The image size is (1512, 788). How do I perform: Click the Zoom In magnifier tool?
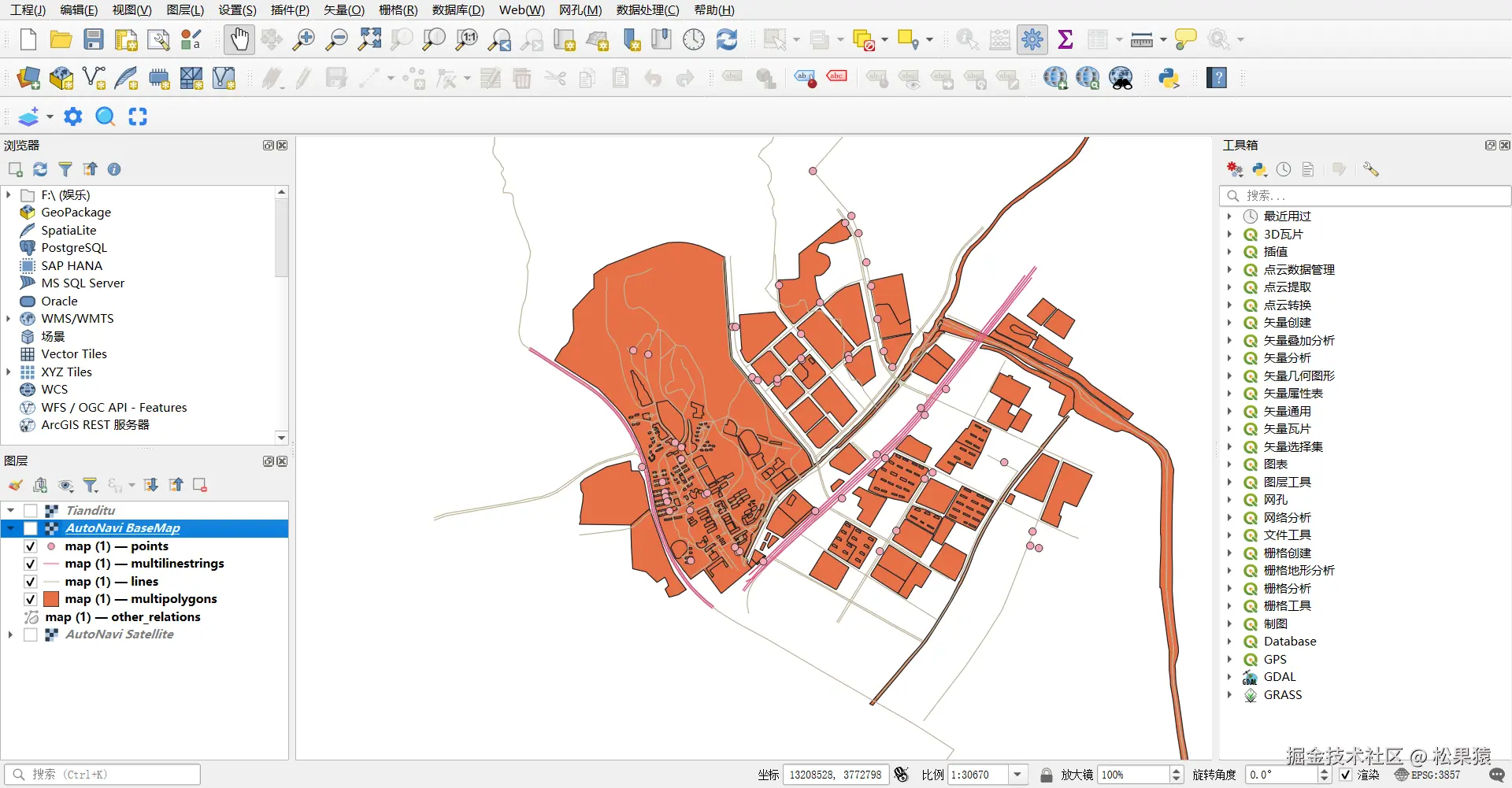[303, 39]
